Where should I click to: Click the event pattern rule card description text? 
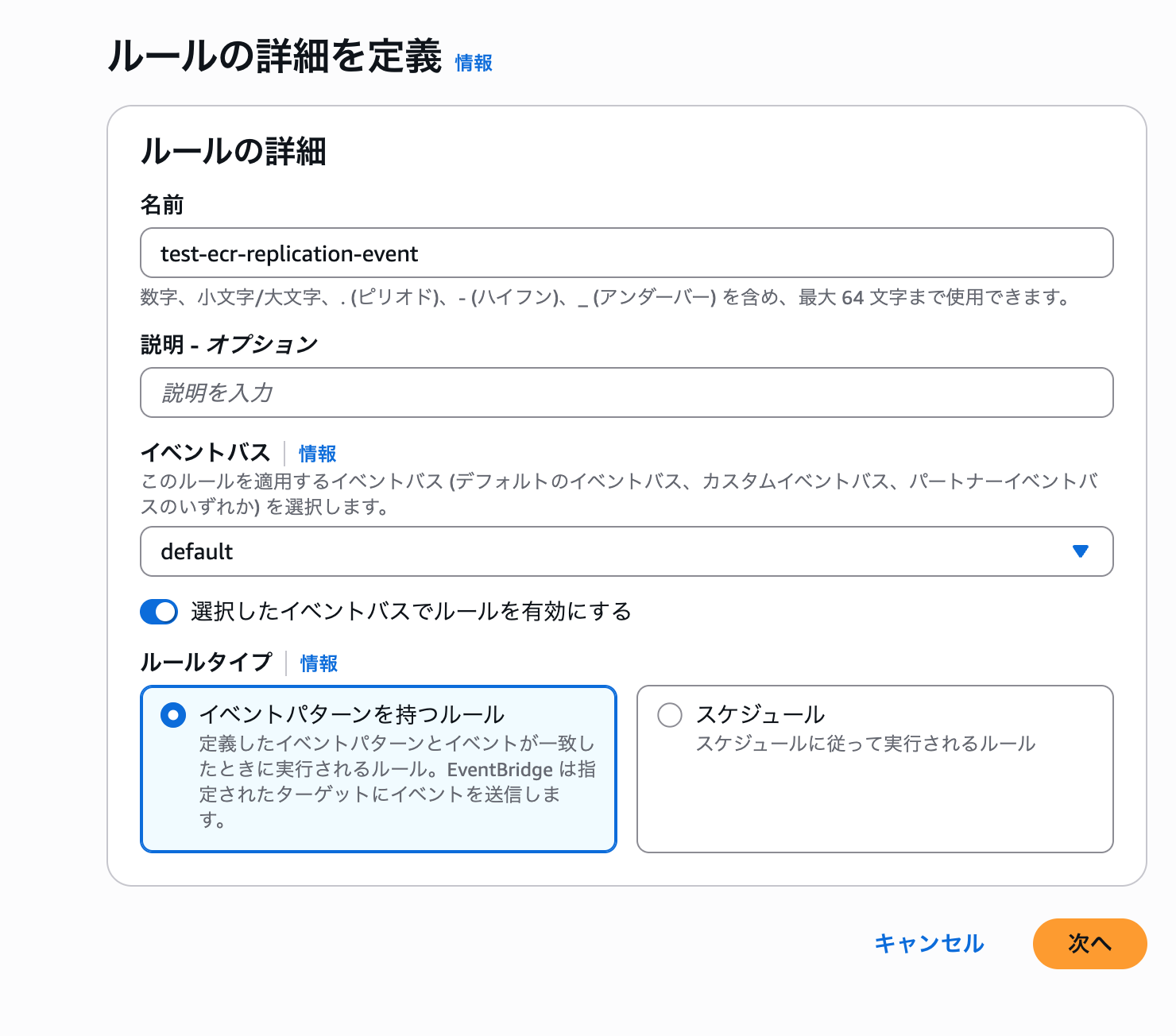[397, 781]
